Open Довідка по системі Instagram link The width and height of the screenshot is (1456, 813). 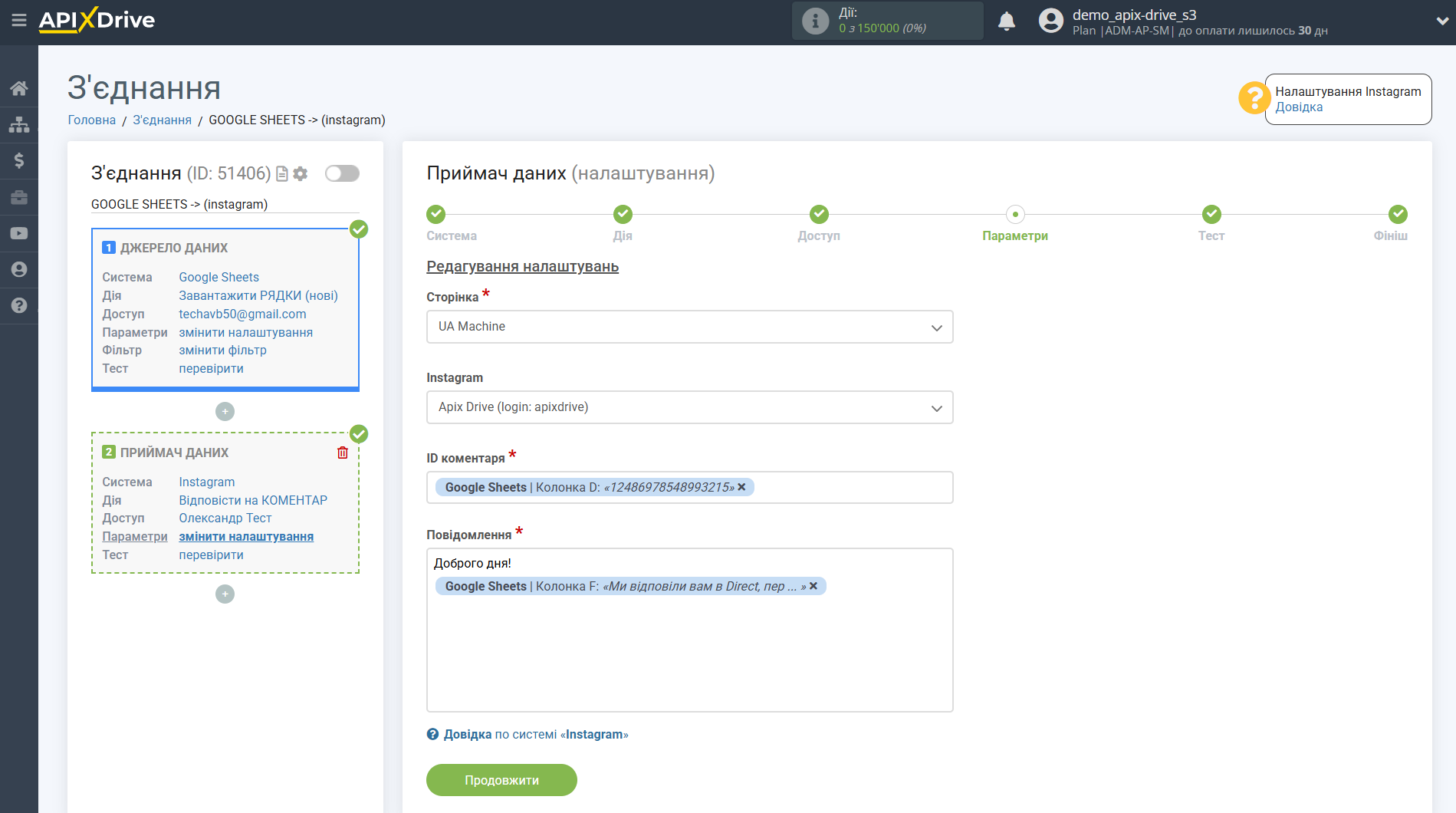(x=536, y=735)
